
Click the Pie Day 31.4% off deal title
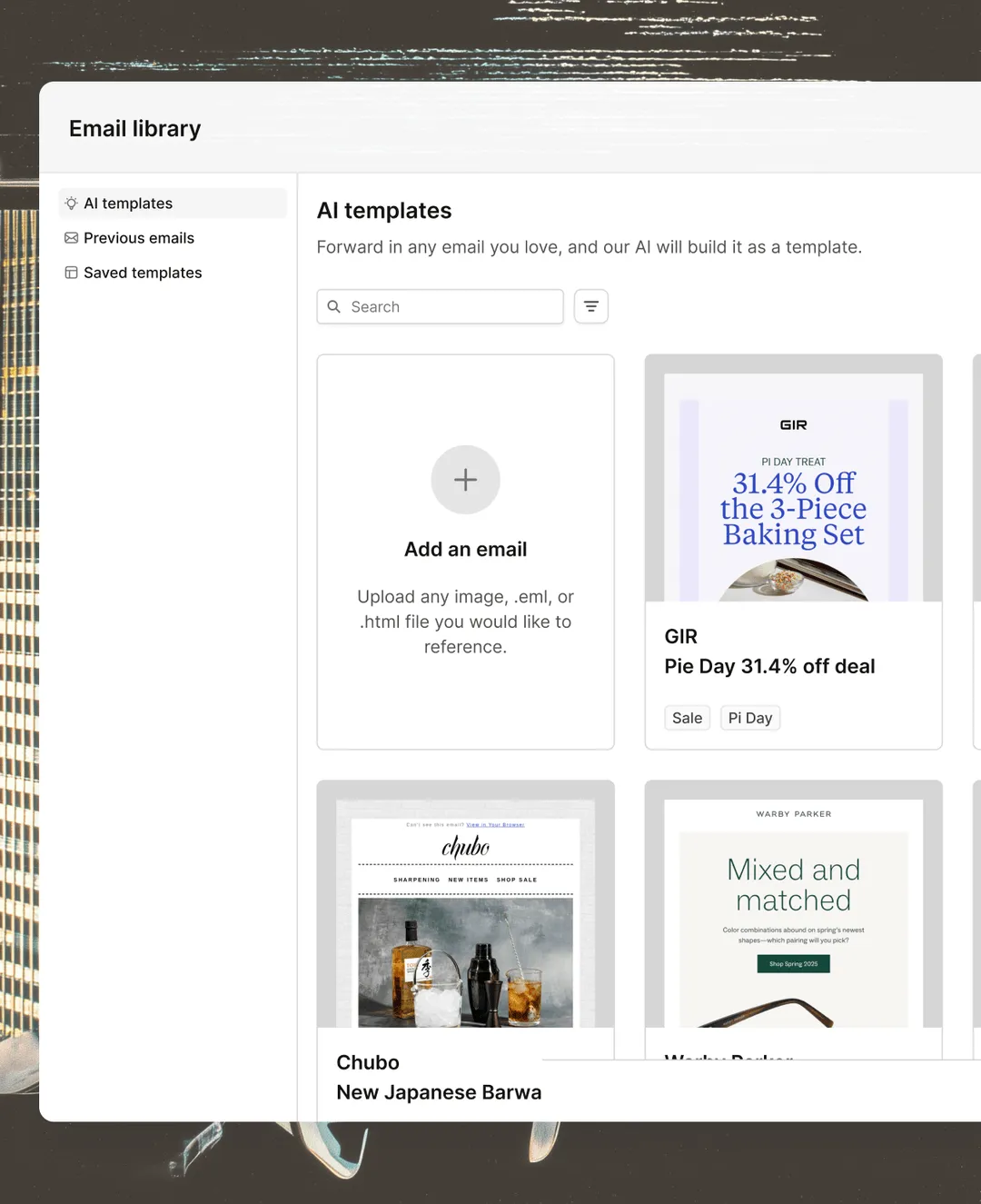(769, 666)
